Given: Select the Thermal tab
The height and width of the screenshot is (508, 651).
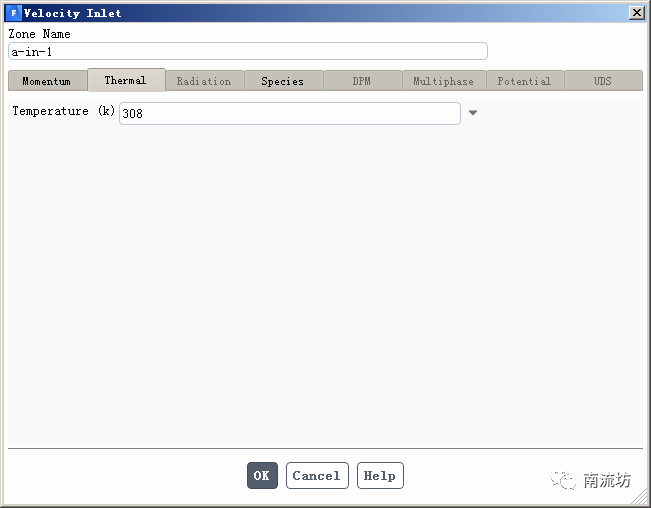Looking at the screenshot, I should click(x=126, y=80).
